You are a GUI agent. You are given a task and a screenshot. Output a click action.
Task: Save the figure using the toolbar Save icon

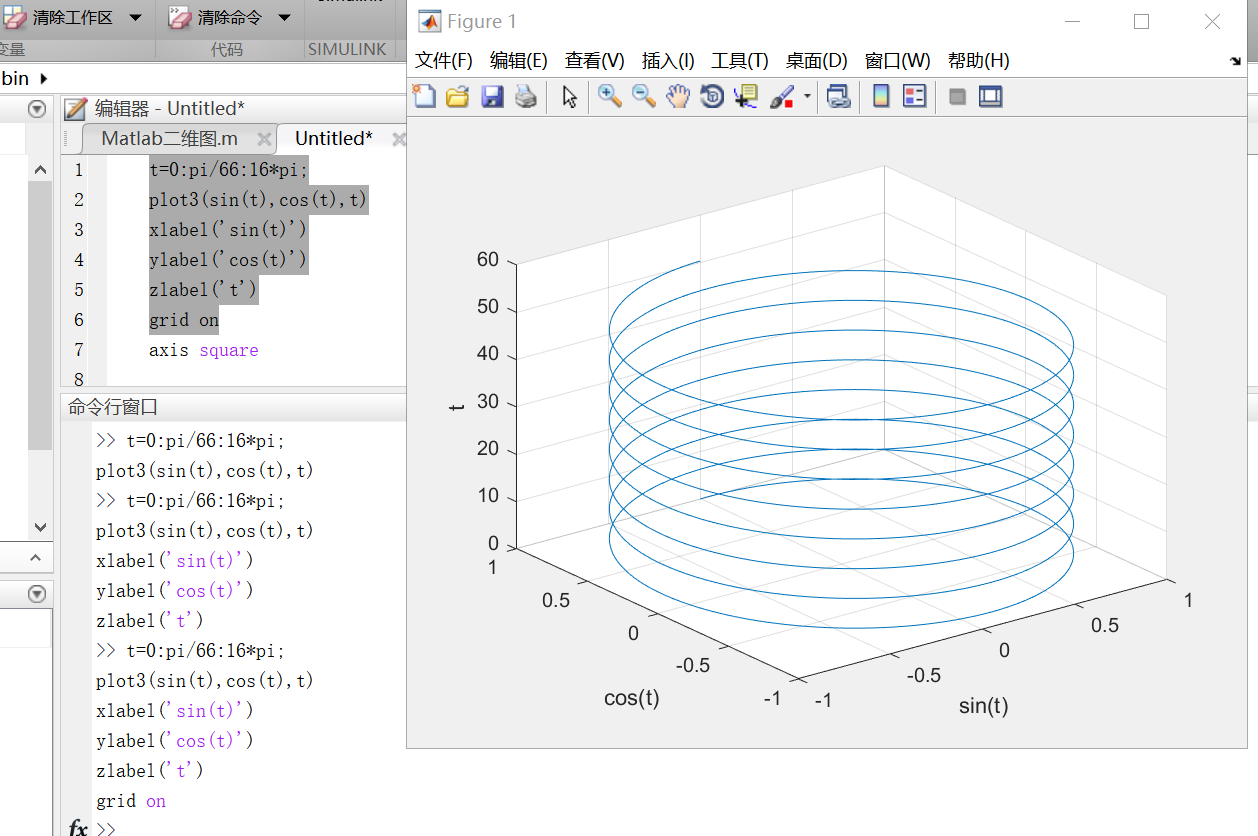[492, 96]
